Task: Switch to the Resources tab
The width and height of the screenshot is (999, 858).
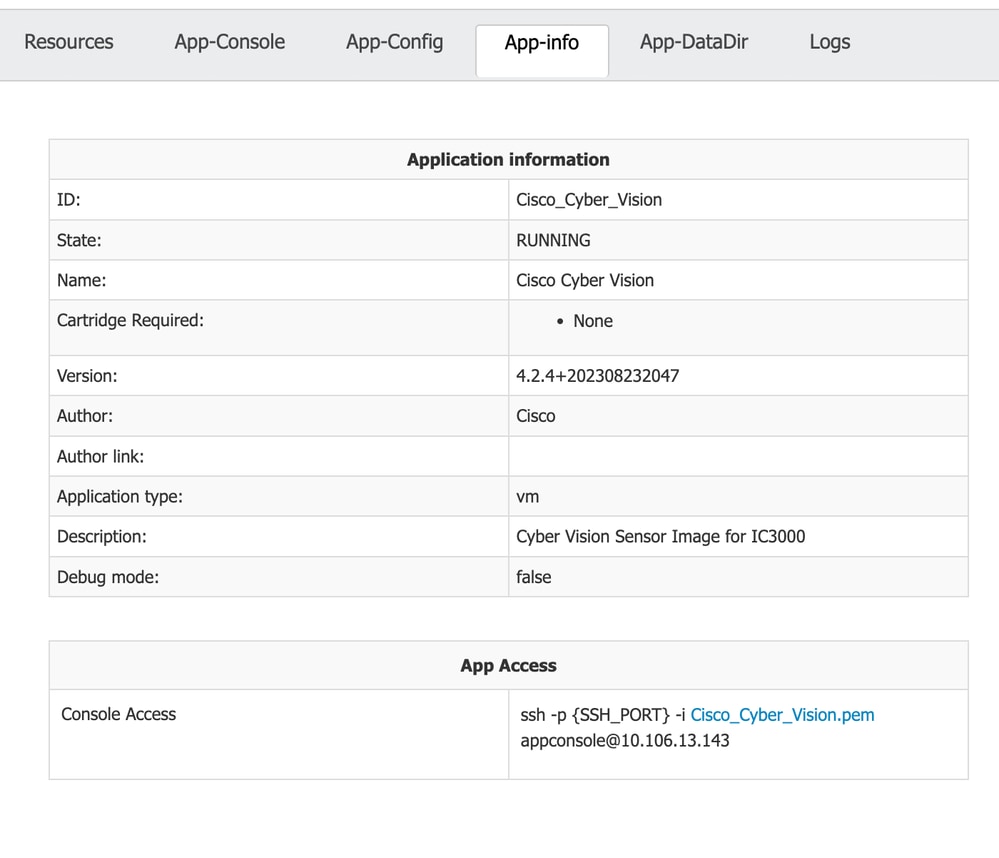Action: click(69, 42)
